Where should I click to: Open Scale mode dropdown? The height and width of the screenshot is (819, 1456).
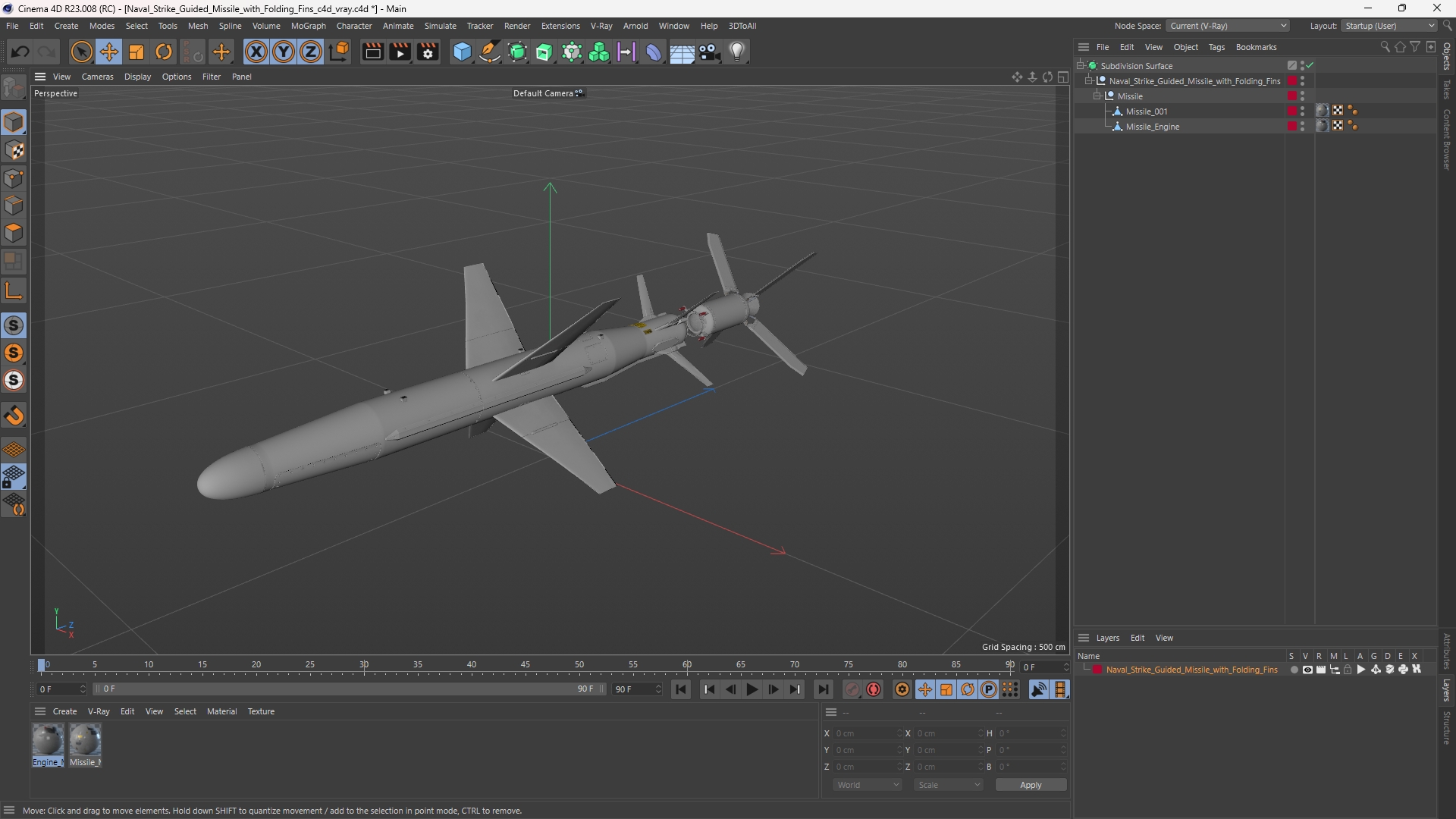tap(949, 785)
